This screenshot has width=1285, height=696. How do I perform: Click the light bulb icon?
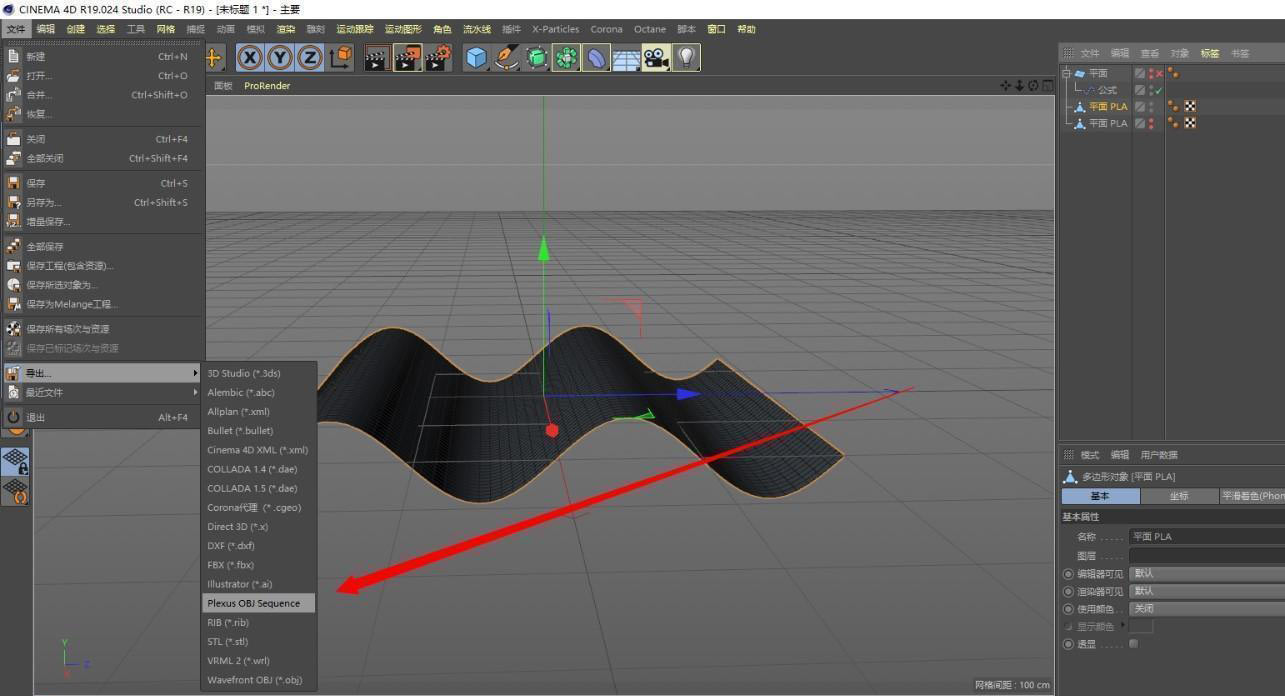click(686, 58)
